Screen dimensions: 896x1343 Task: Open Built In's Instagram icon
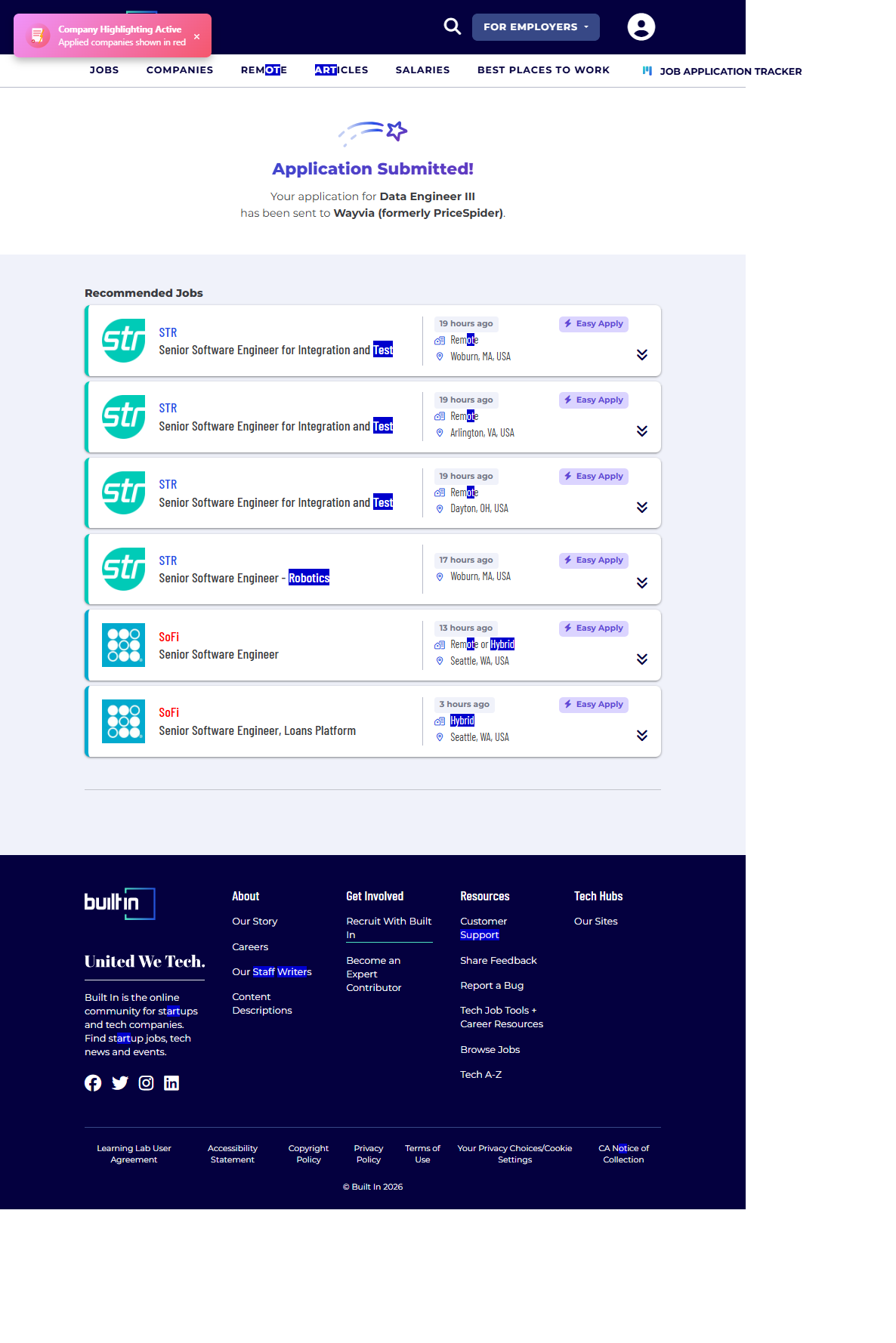click(x=146, y=1083)
